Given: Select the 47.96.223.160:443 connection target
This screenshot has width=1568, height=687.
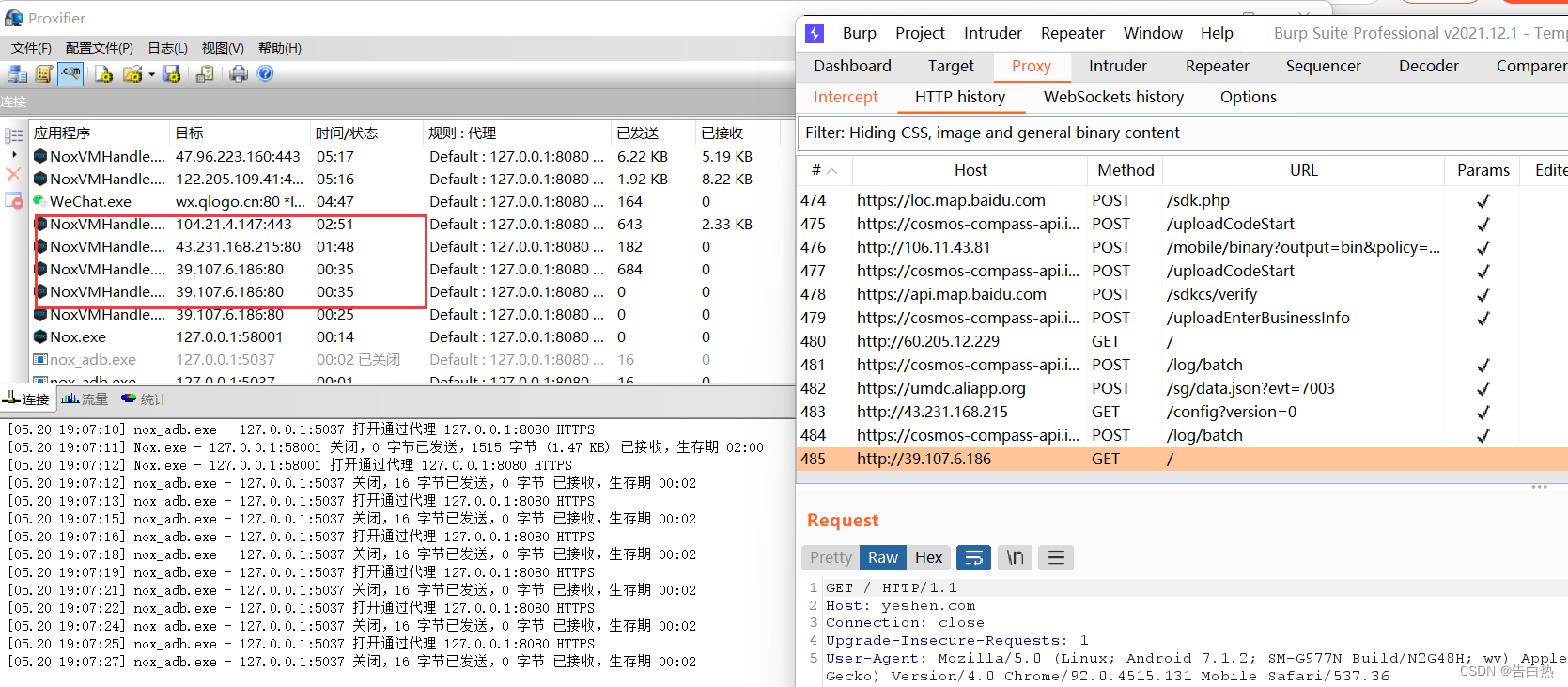Looking at the screenshot, I should click(x=238, y=156).
